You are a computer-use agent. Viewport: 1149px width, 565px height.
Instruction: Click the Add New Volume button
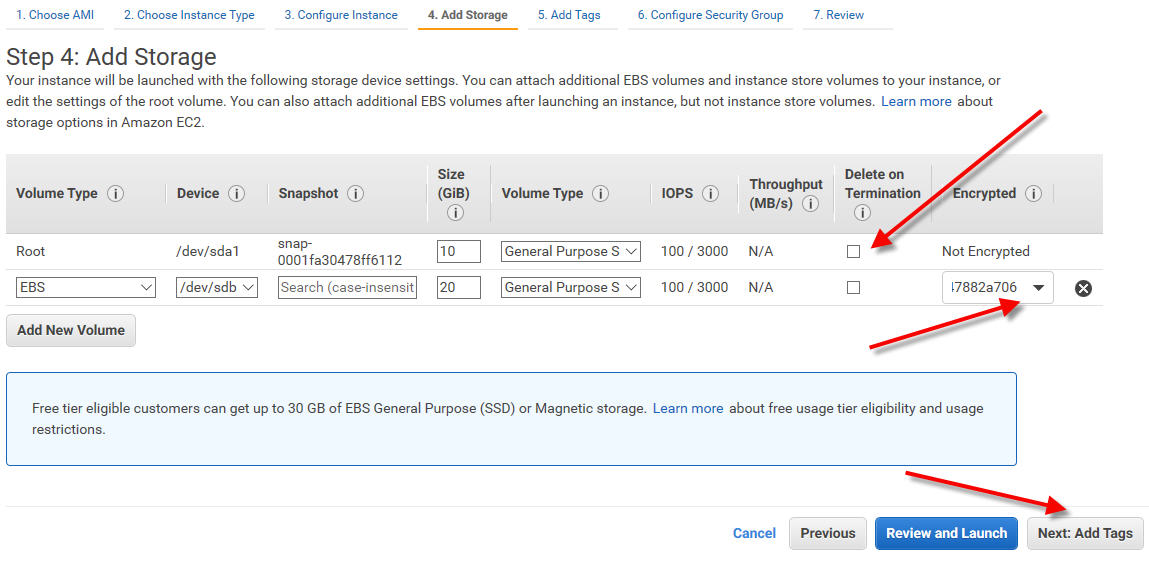click(71, 330)
